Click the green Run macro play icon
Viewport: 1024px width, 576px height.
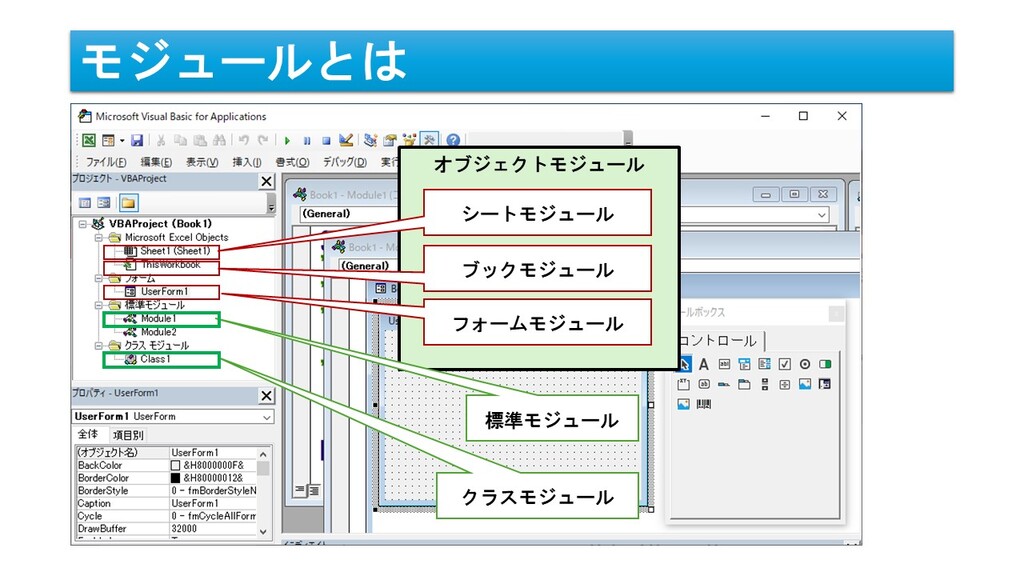pyautogui.click(x=287, y=140)
